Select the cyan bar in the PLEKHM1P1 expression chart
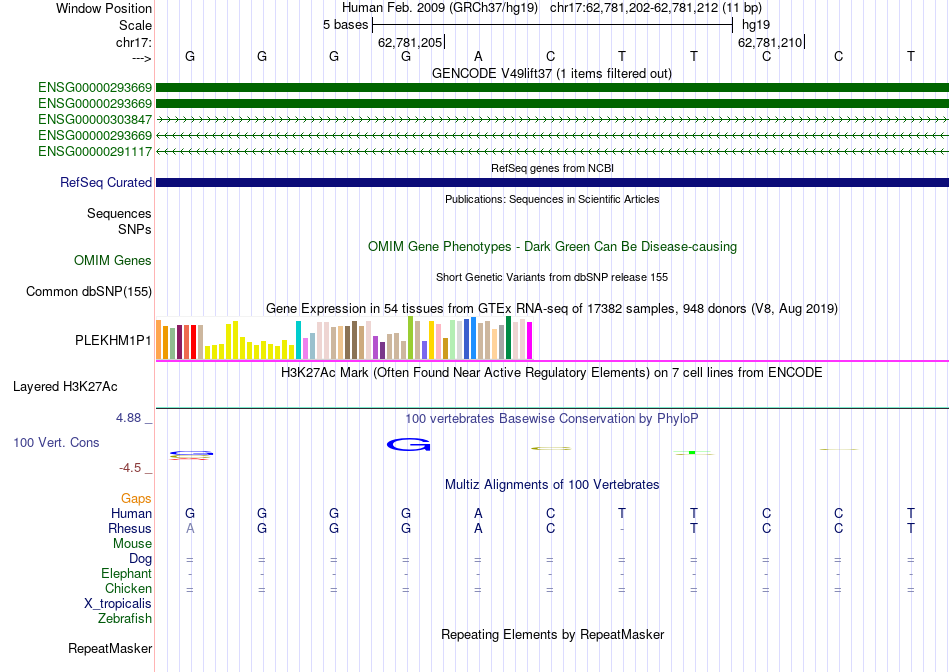 click(298, 340)
